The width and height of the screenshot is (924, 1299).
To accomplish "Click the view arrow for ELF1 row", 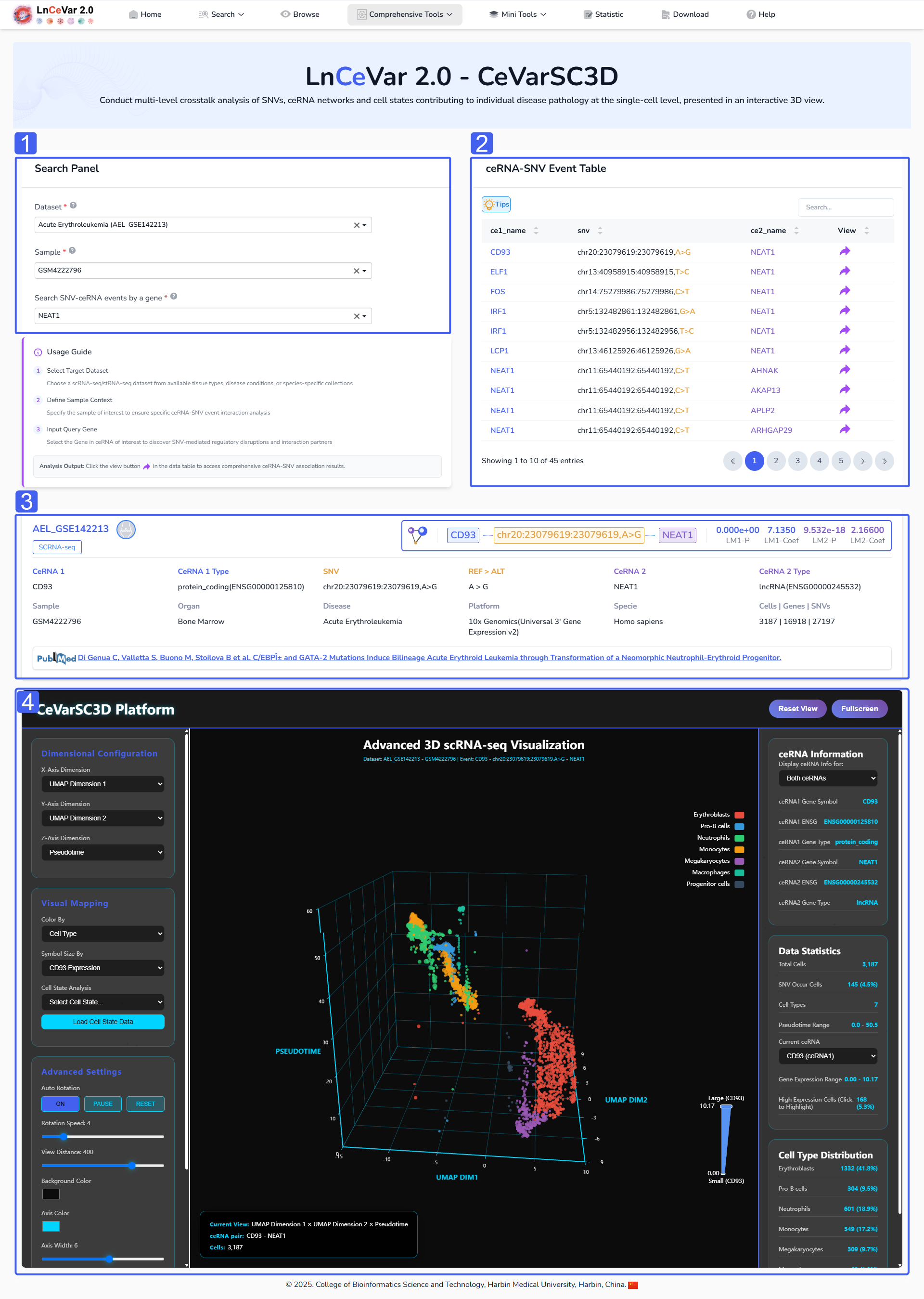I will (844, 272).
